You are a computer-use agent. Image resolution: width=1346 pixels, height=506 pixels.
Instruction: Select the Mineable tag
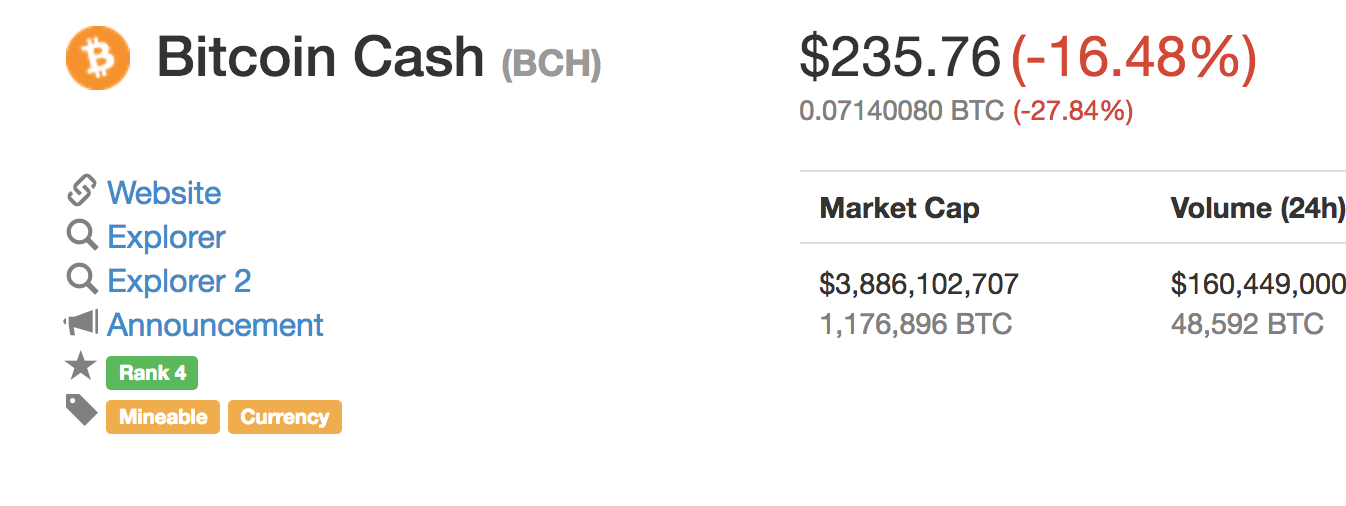tap(163, 417)
